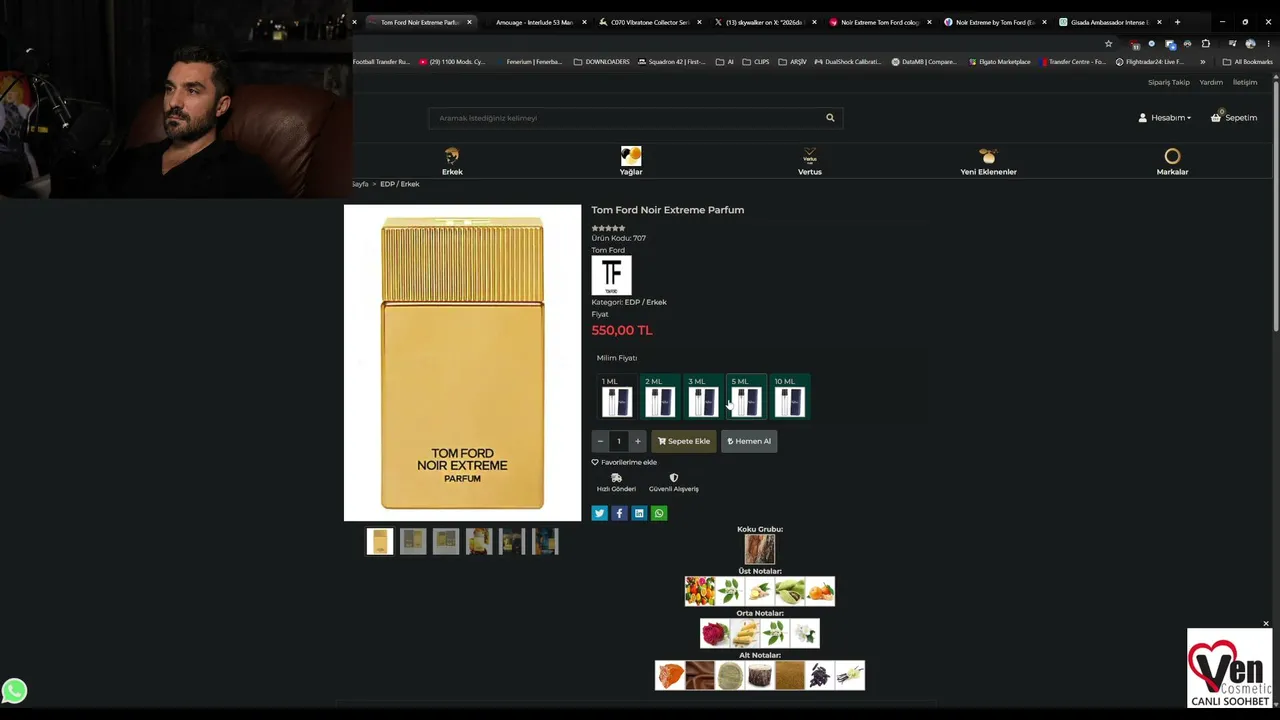Viewport: 1280px width, 720px height.
Task: Open the floating WhatsApp chat bubble
Action: tap(14, 691)
